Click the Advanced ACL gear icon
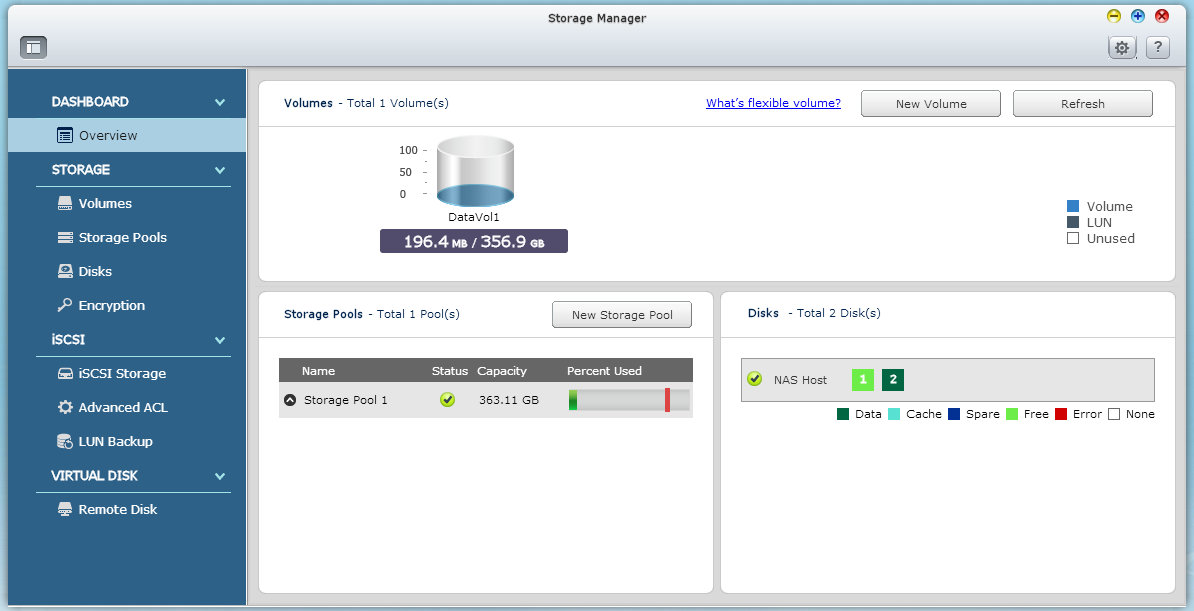The height and width of the screenshot is (611, 1194). 65,408
